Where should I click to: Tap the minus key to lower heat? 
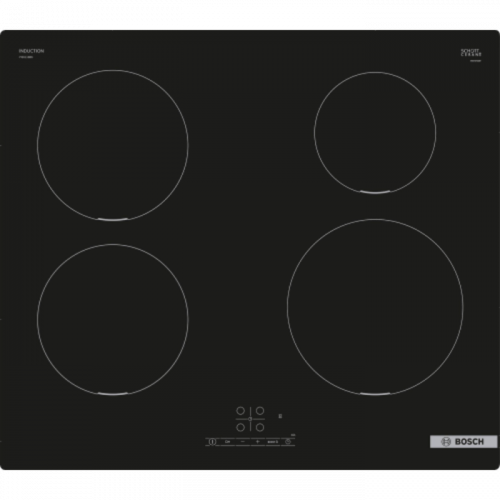[x=243, y=441]
